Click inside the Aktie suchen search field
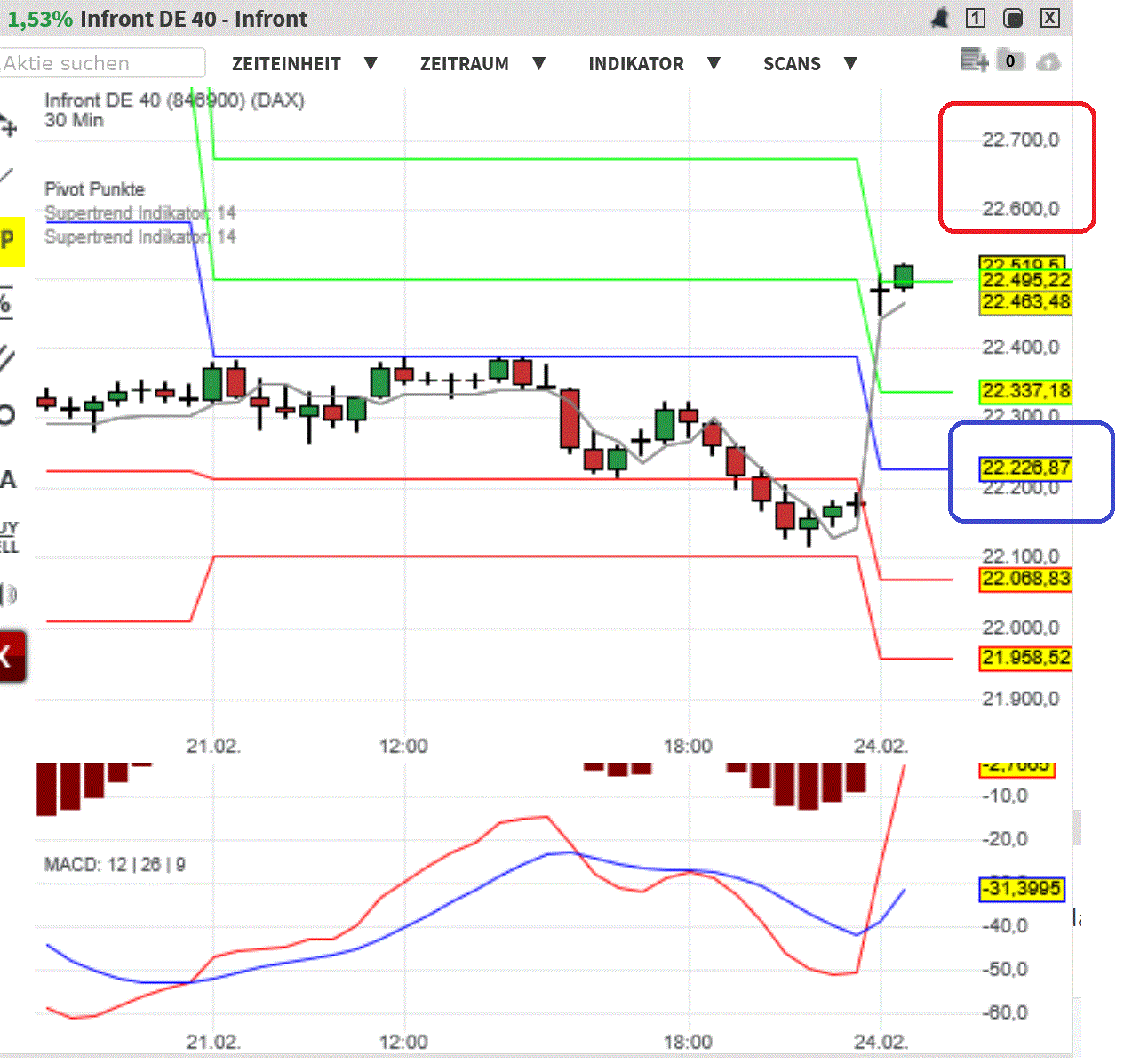The height and width of the screenshot is (1064, 1148). [102, 63]
